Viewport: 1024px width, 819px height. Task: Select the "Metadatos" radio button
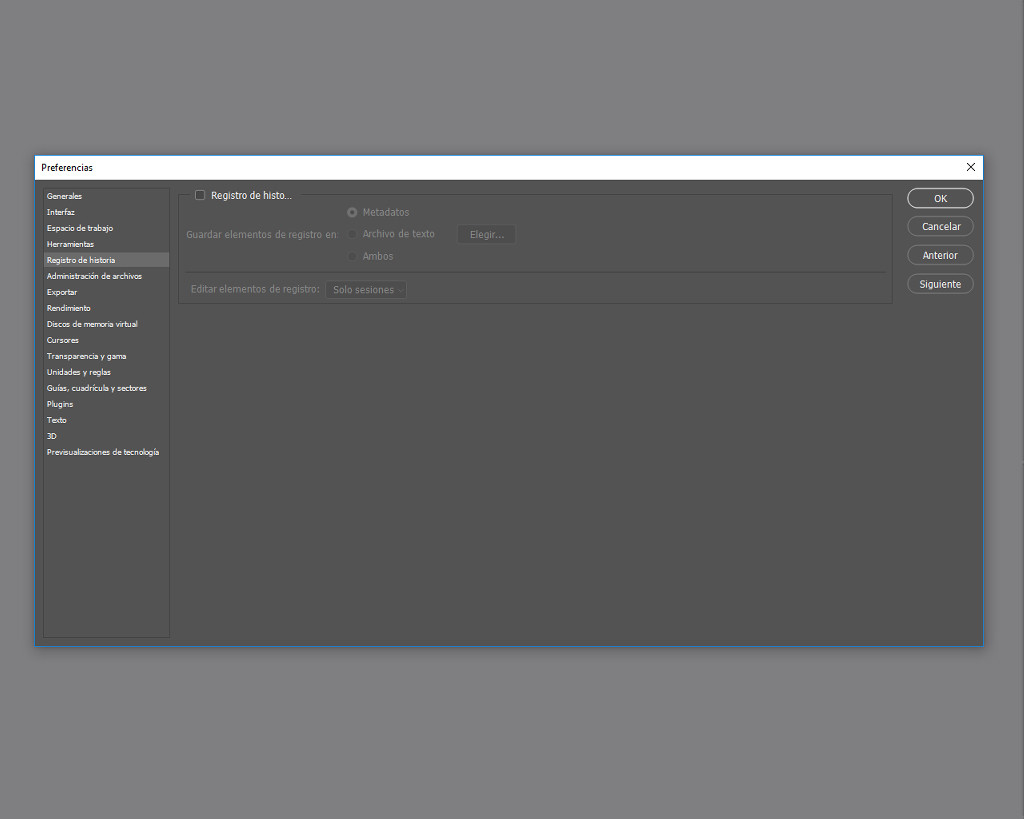(352, 212)
